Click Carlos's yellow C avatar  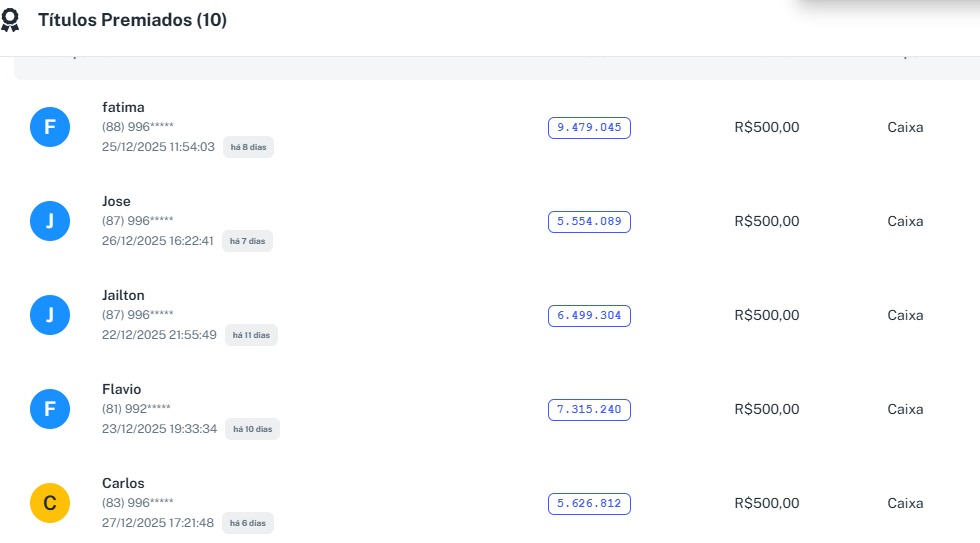coord(50,503)
